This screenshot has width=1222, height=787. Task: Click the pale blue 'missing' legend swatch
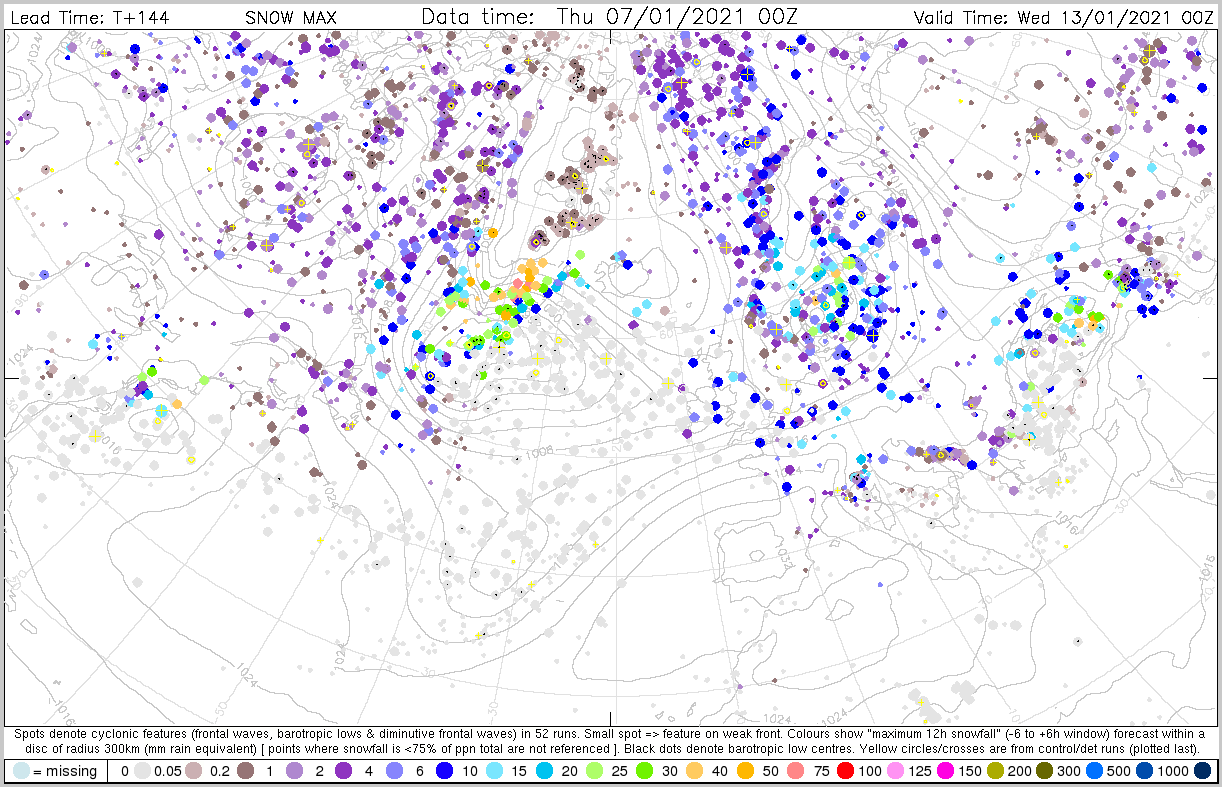21,771
